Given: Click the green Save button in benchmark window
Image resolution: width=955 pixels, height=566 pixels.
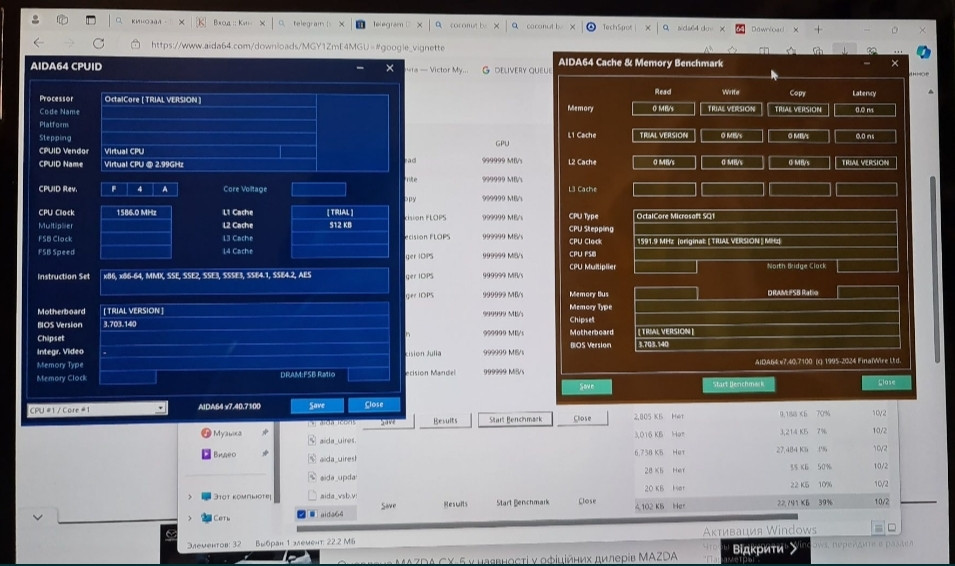Looking at the screenshot, I should click(586, 386).
